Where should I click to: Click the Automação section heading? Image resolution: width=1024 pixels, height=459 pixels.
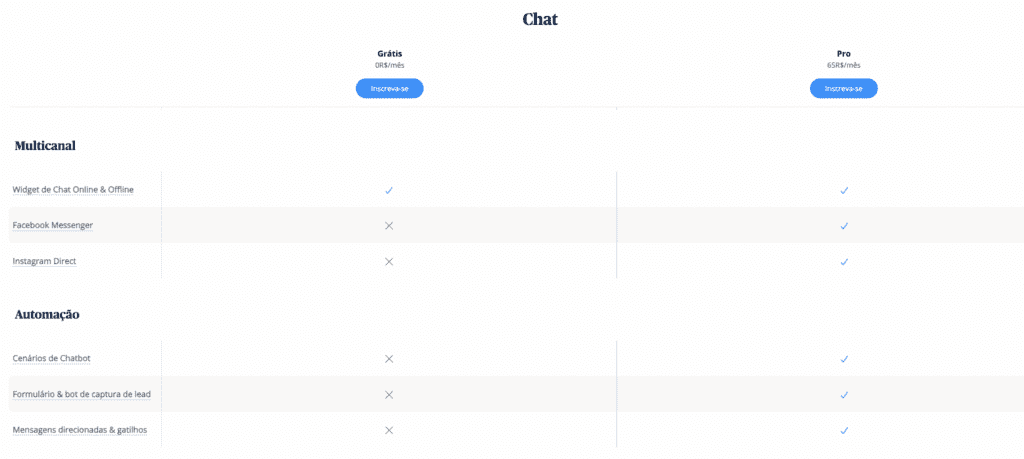[47, 315]
